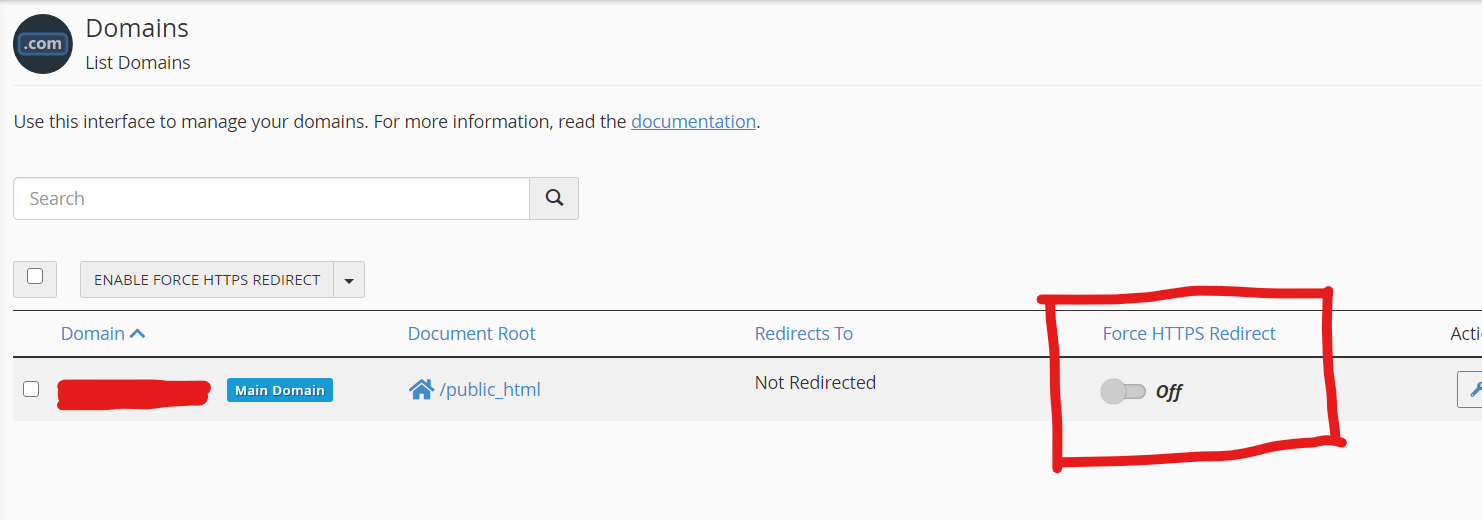Sort by the Redirects To column header

click(x=804, y=334)
